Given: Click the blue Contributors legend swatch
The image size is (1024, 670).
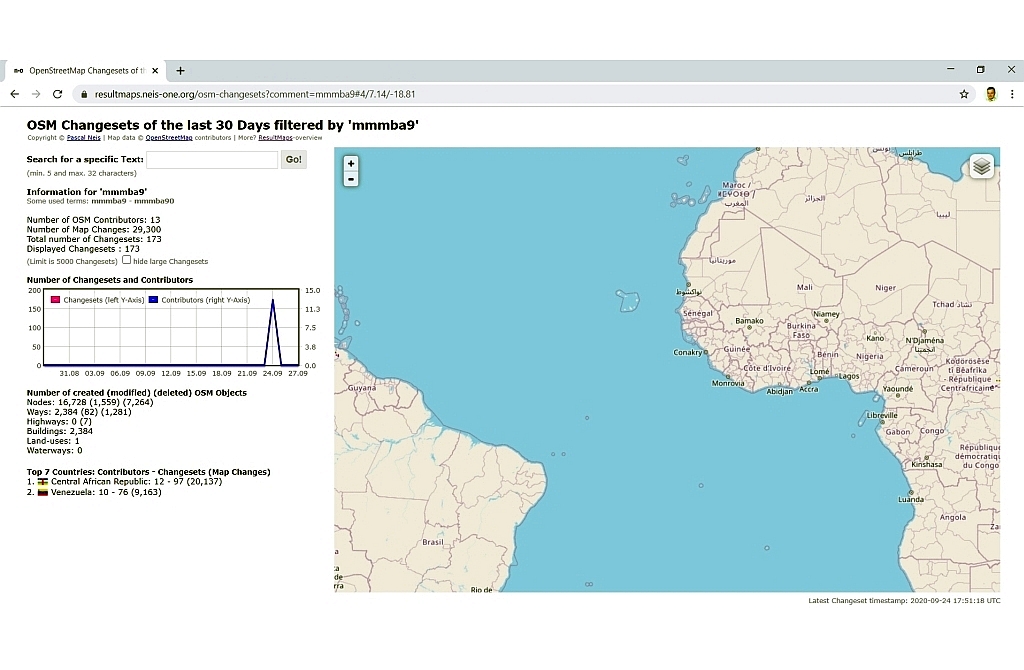Looking at the screenshot, I should point(153,300).
